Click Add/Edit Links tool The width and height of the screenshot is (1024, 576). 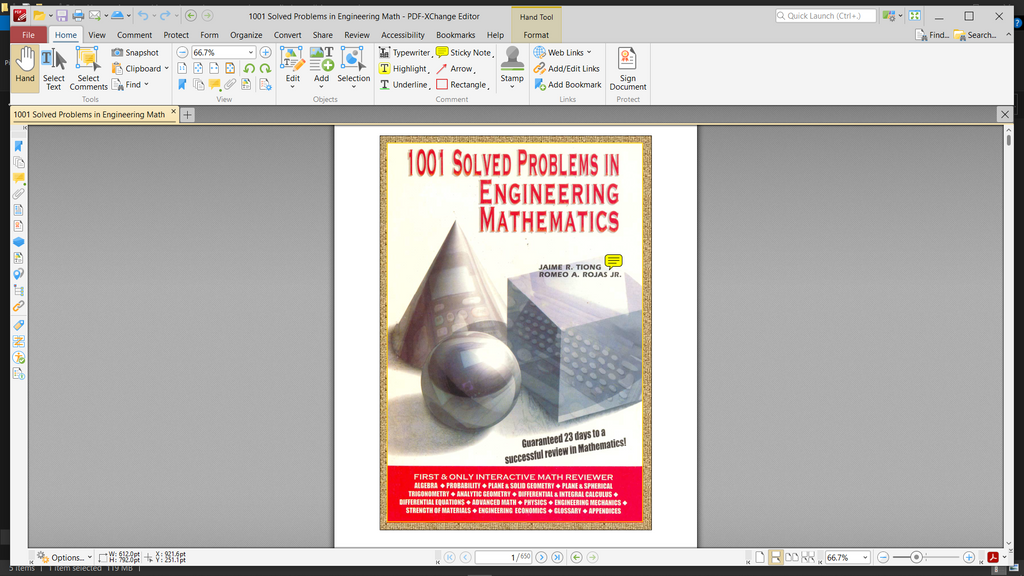(x=567, y=69)
